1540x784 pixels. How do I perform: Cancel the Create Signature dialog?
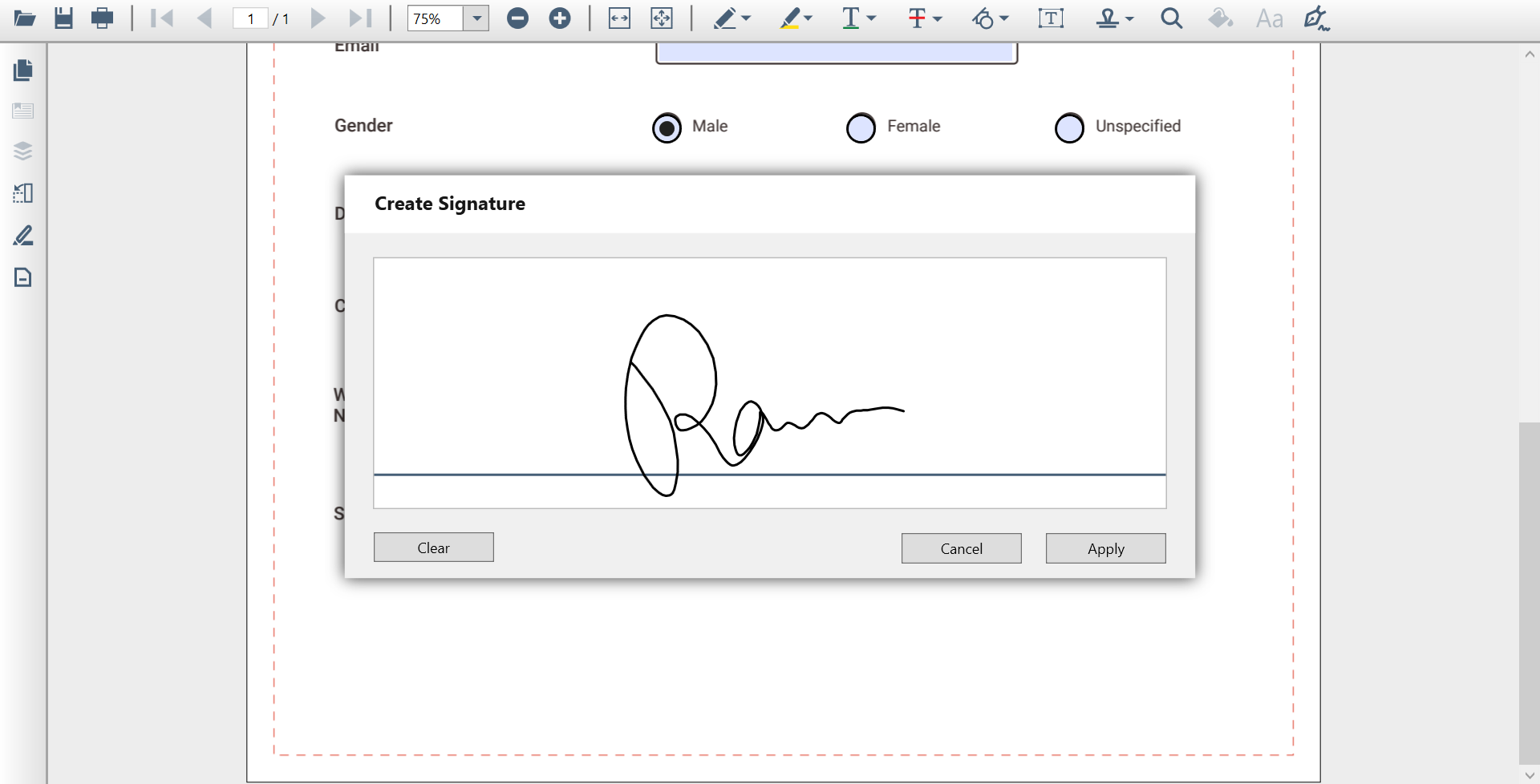click(x=962, y=548)
